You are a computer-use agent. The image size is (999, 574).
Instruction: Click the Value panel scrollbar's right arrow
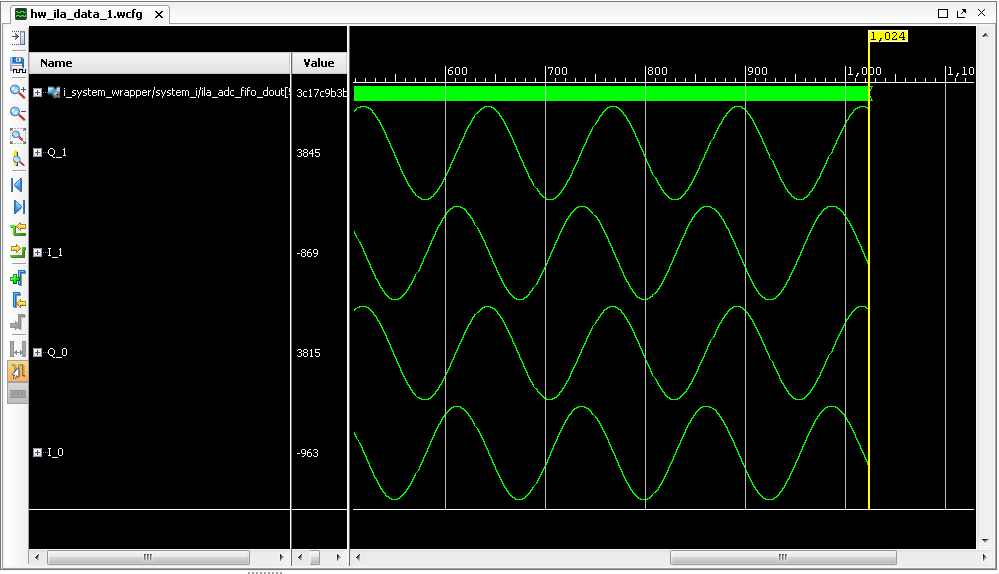point(338,557)
